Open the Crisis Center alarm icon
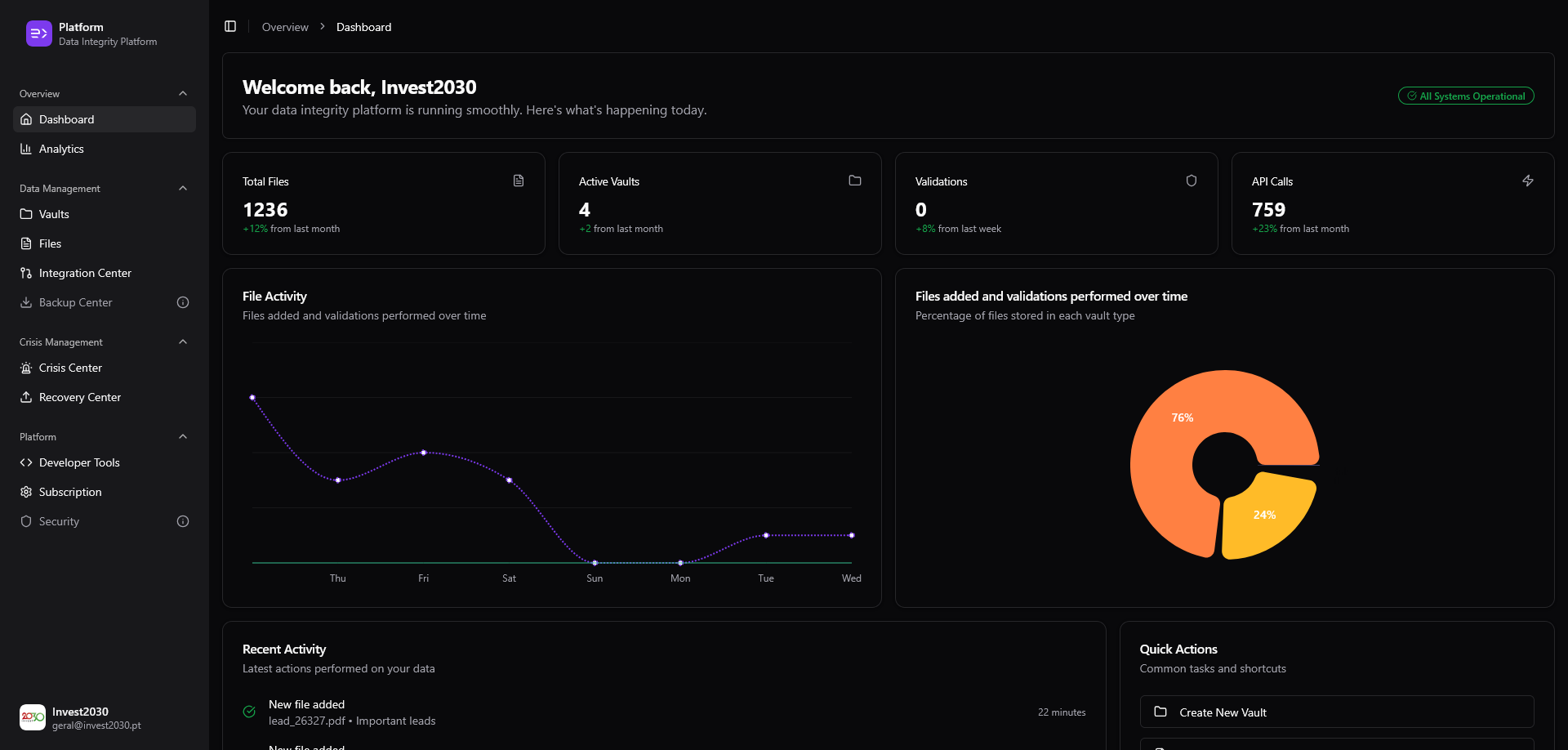Screen dimensions: 1568x750 pyautogui.click(x=26, y=368)
